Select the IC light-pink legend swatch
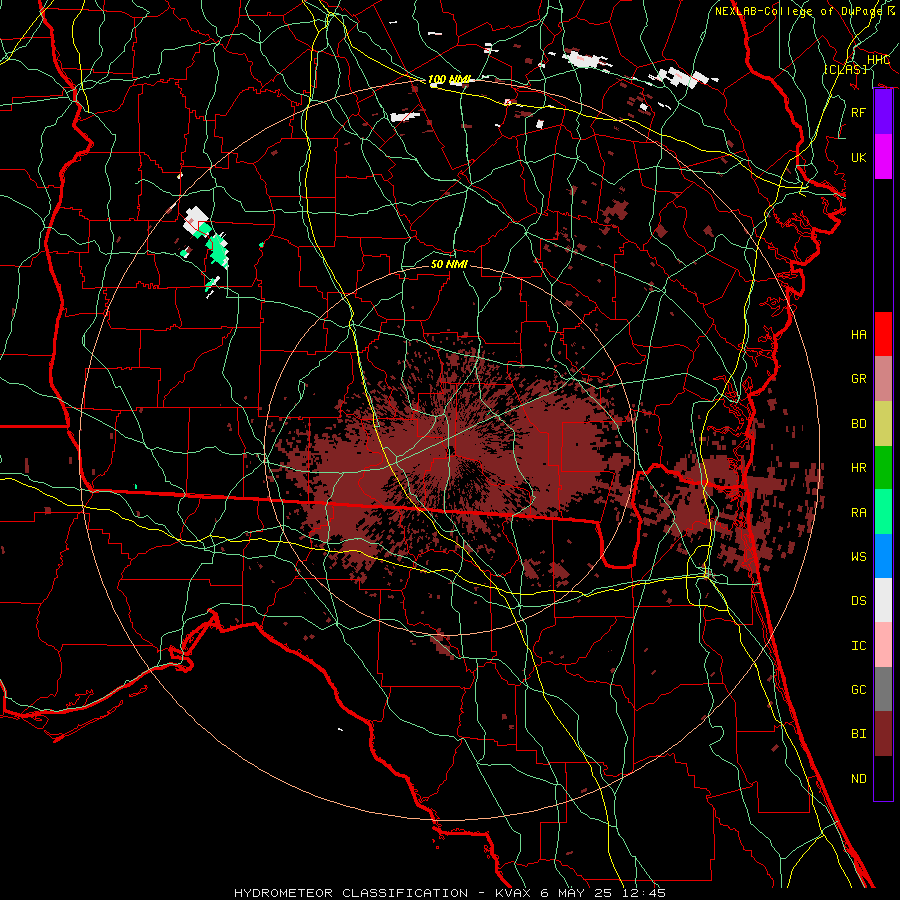The height and width of the screenshot is (900, 900). point(883,645)
